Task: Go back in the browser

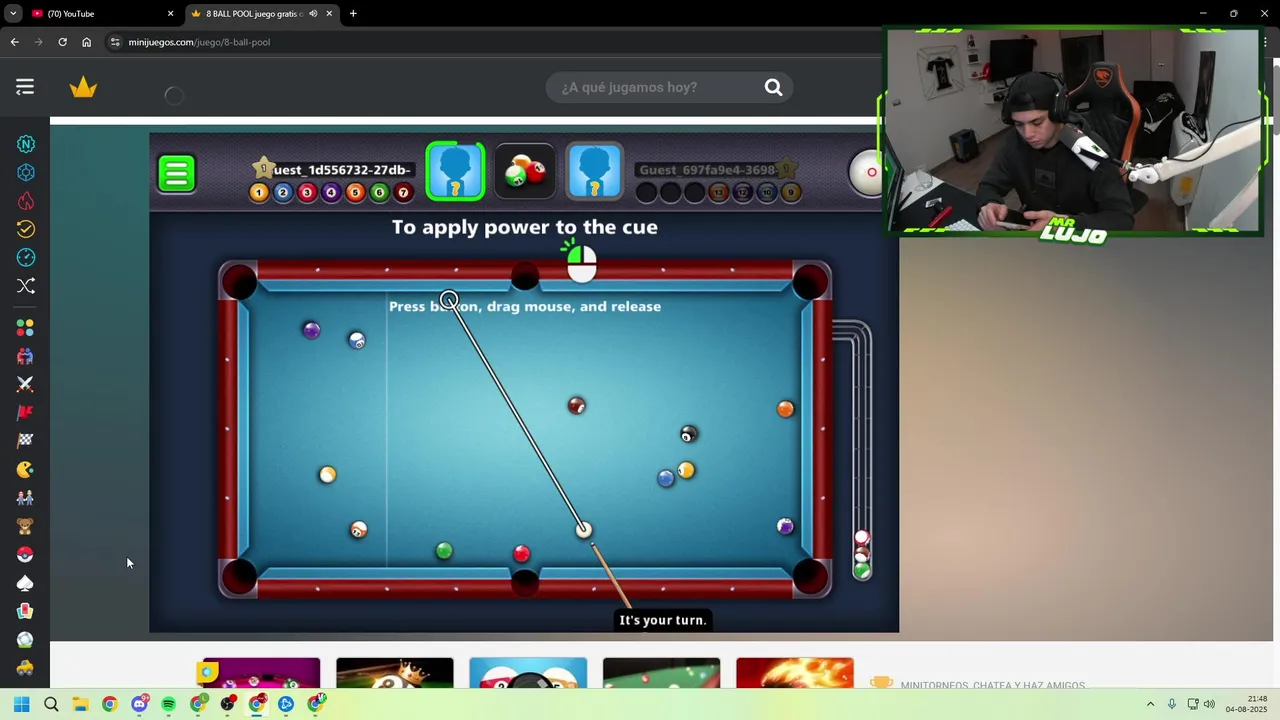Action: 14,42
